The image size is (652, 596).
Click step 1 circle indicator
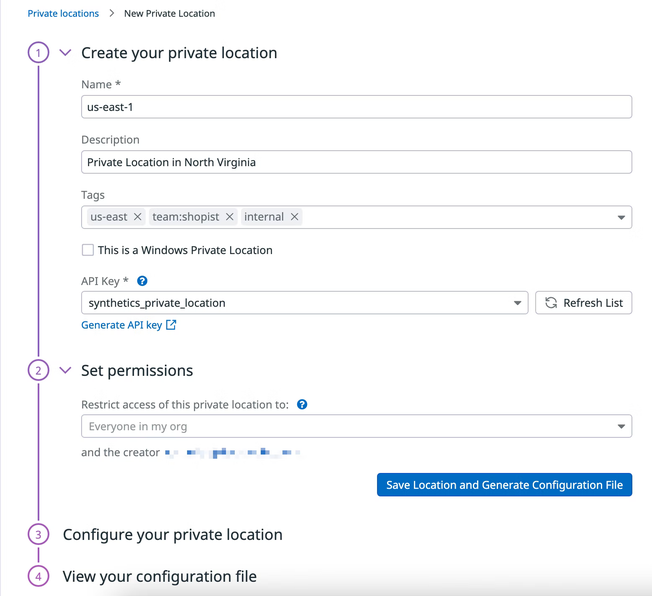pyautogui.click(x=38, y=53)
